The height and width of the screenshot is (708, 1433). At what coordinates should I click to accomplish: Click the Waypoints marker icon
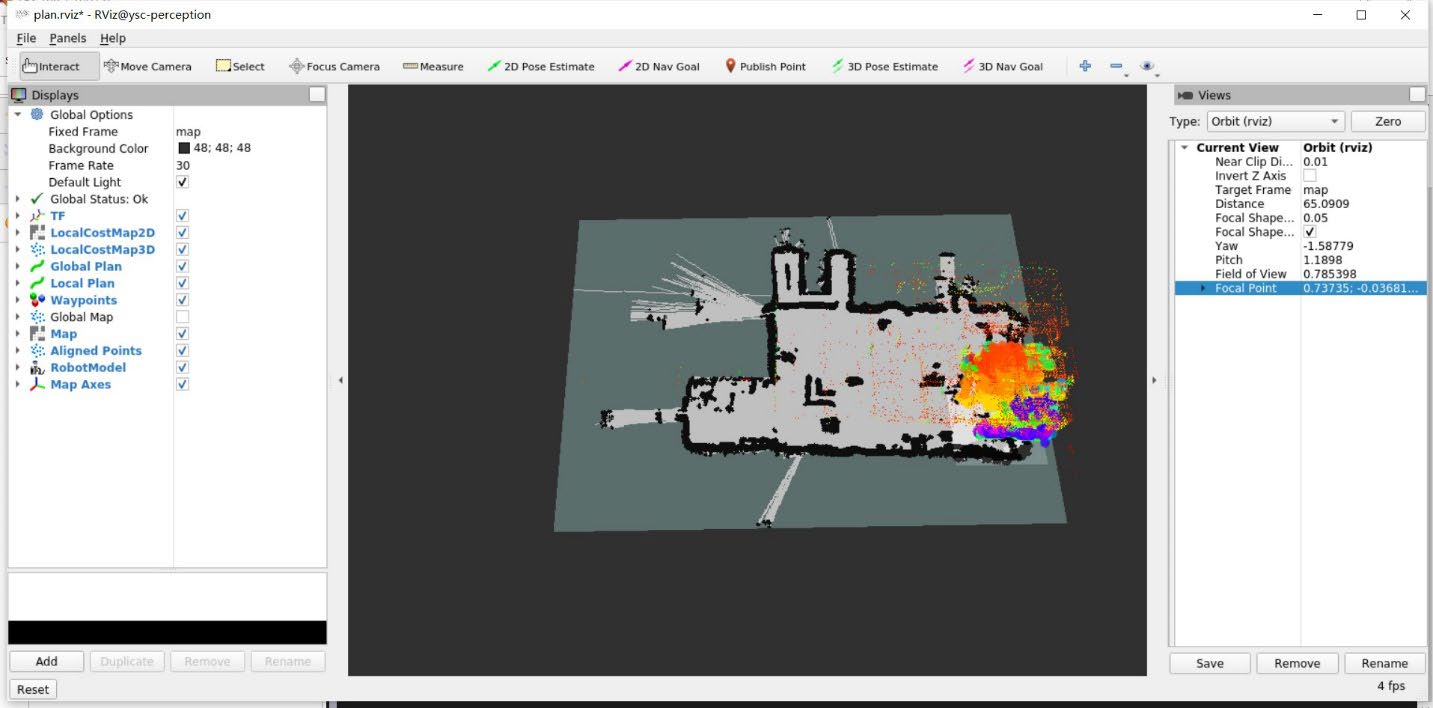coord(38,300)
